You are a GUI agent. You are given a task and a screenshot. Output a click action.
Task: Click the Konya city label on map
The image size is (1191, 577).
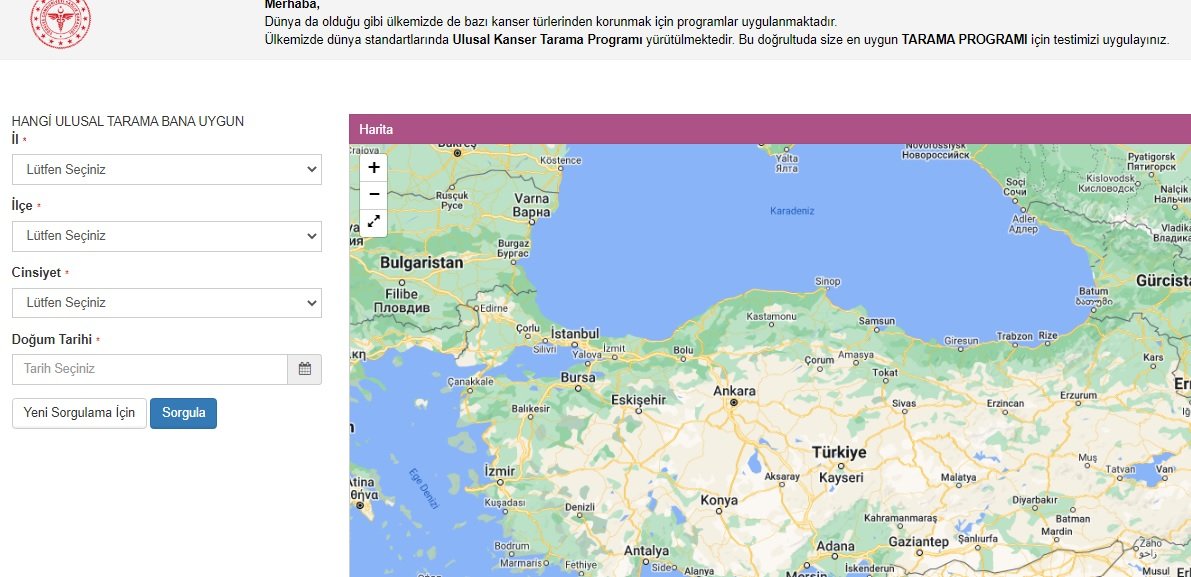719,500
